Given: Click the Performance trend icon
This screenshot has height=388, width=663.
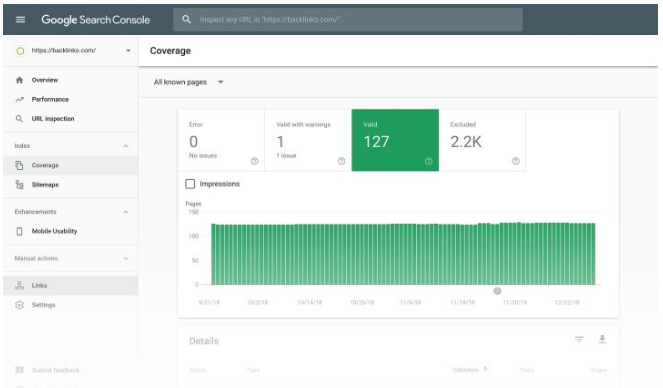Looking at the screenshot, I should [x=19, y=99].
